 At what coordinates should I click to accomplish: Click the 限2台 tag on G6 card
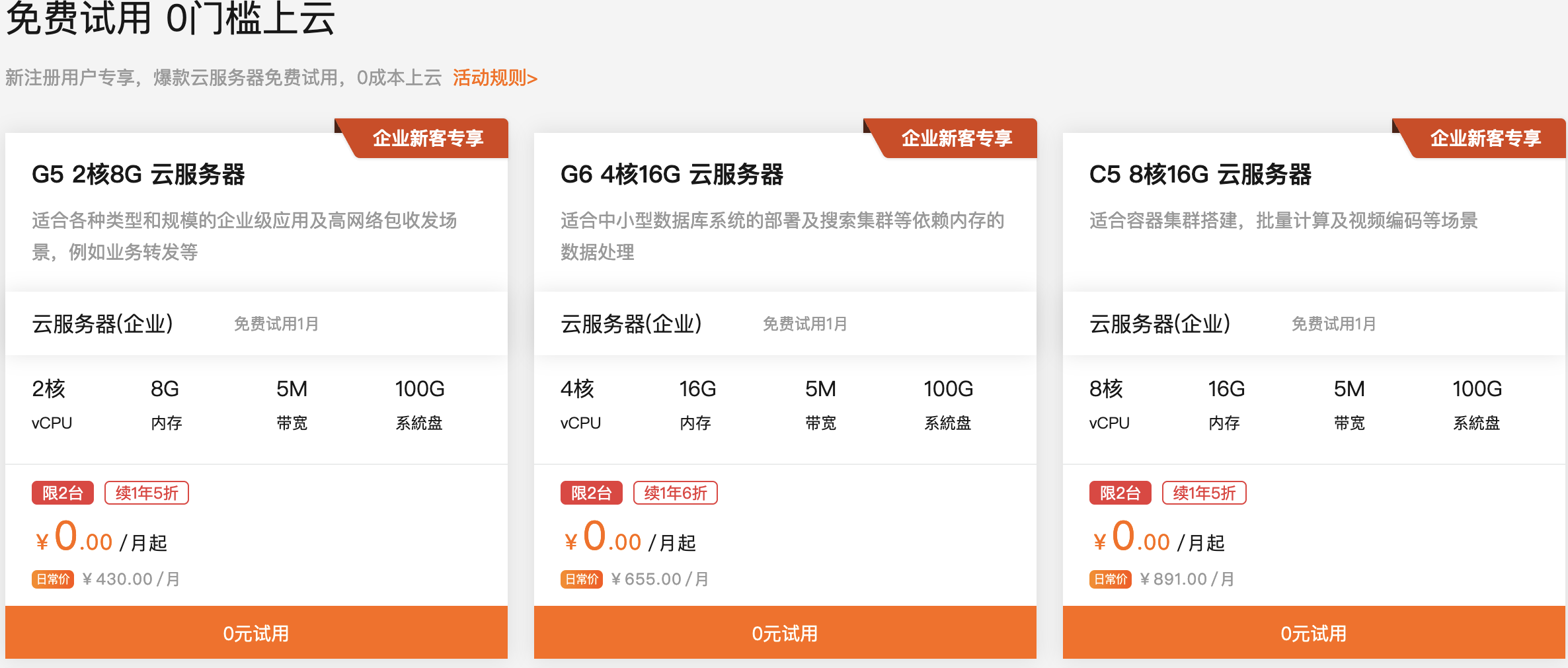click(591, 493)
